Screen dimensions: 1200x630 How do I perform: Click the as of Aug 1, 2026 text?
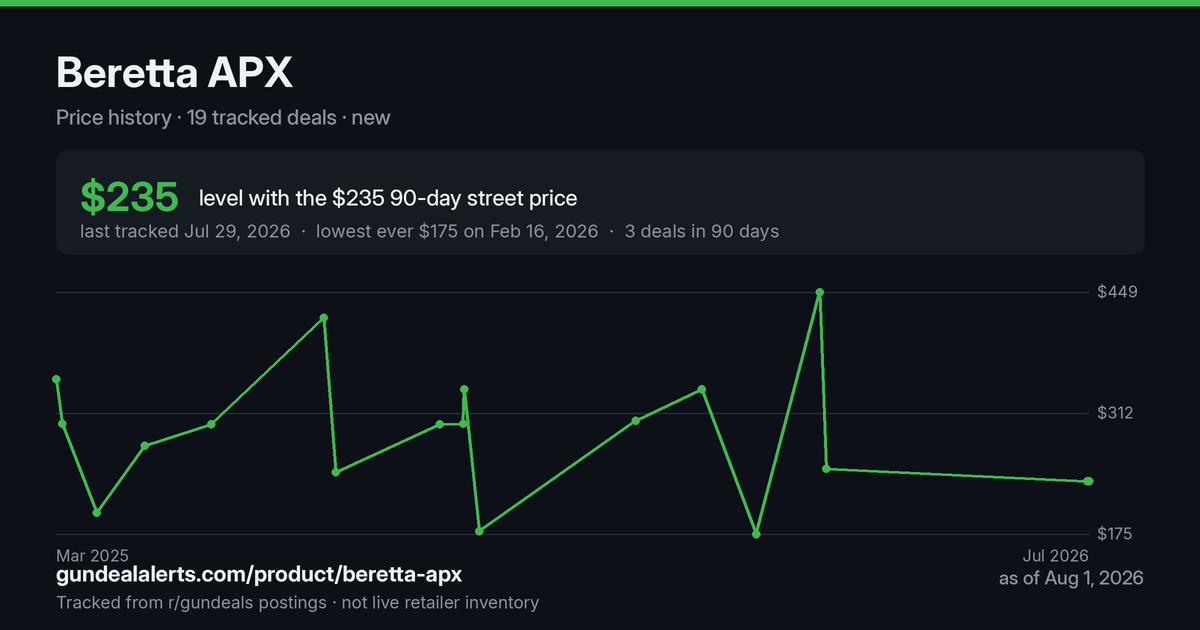click(x=1071, y=578)
